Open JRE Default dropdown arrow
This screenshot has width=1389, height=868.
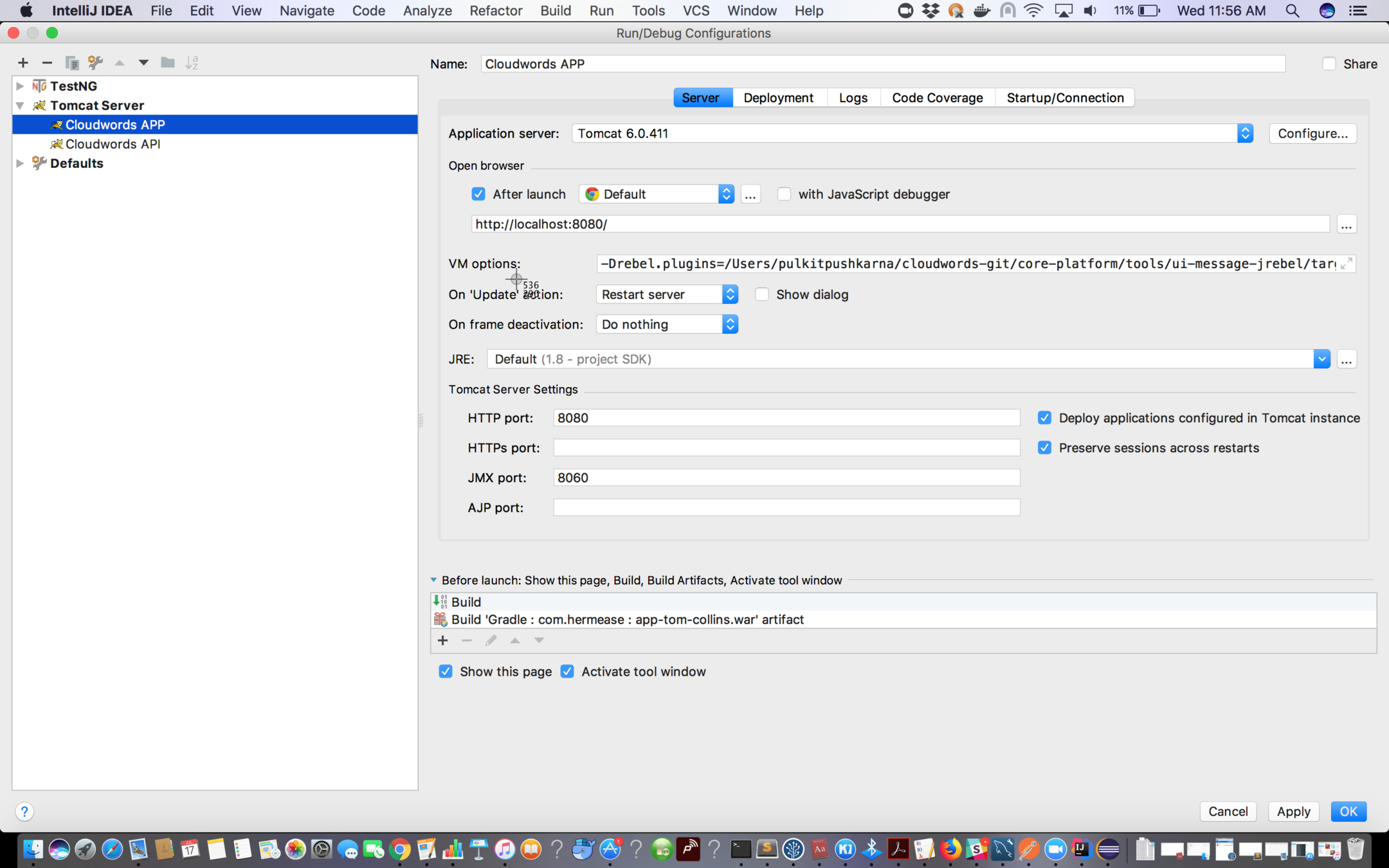[1321, 359]
